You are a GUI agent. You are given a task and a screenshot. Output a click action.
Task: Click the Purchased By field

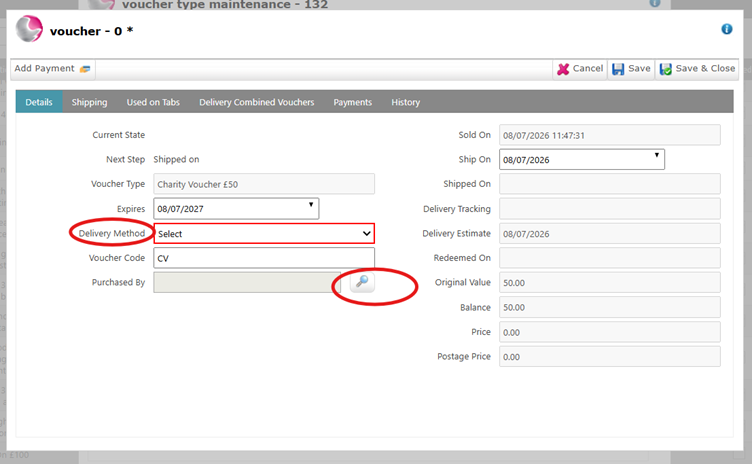click(247, 283)
